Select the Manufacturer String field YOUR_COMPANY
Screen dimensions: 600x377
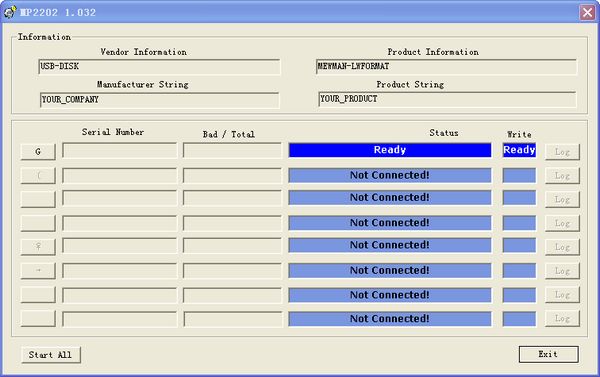click(x=160, y=100)
